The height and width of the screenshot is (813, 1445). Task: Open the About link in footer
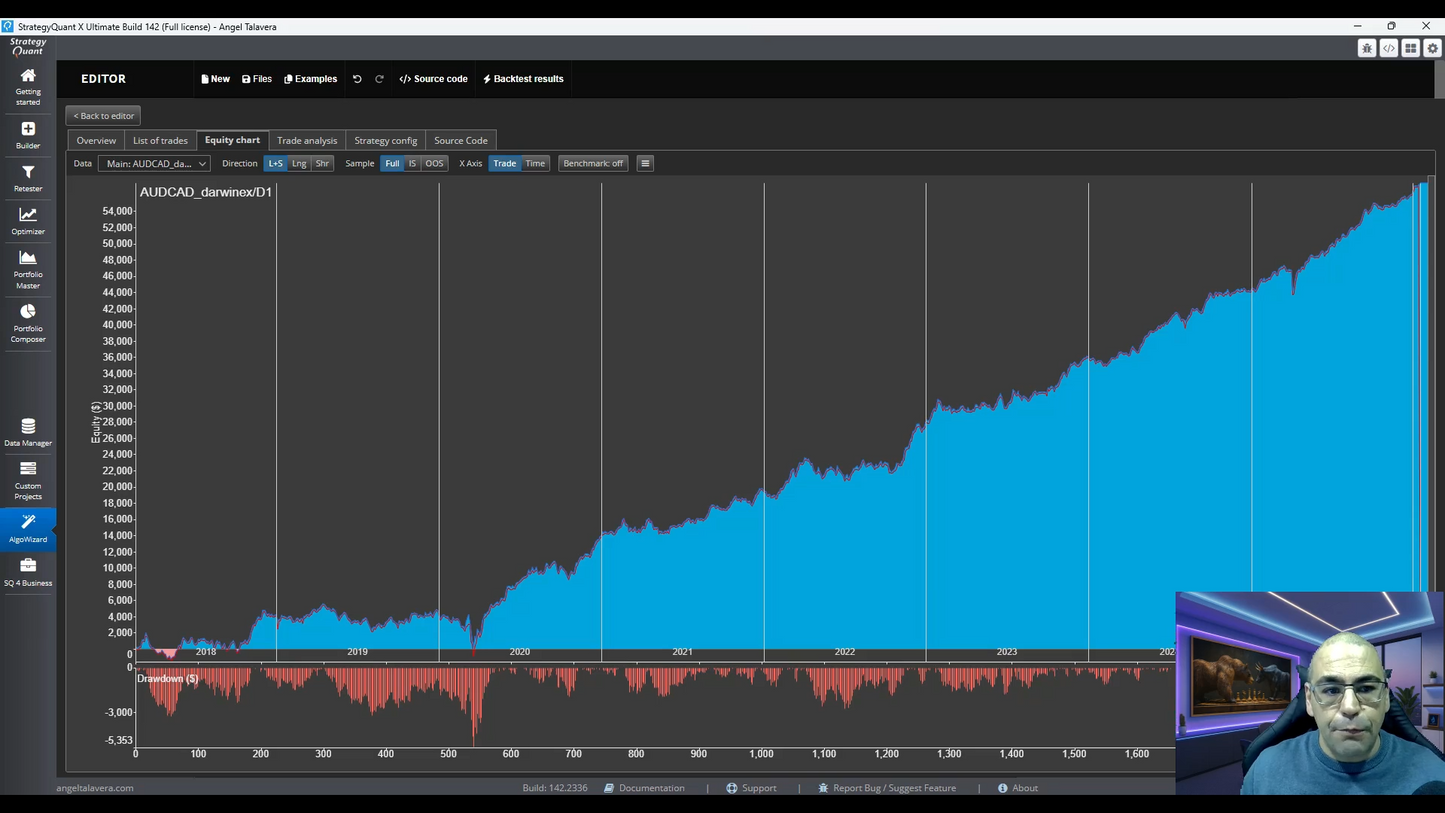pyautogui.click(x=1018, y=788)
